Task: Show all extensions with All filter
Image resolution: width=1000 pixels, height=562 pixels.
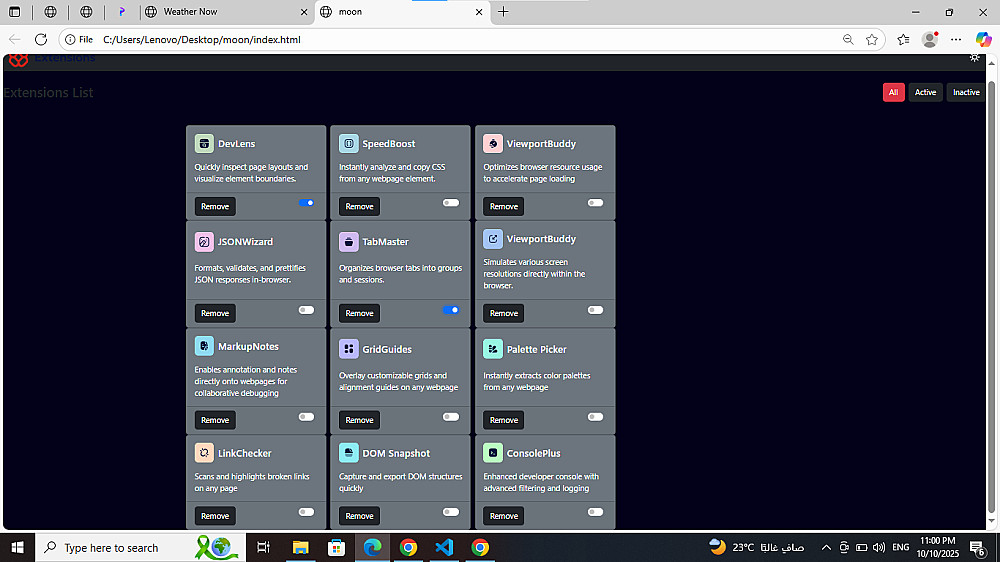Action: 893,92
